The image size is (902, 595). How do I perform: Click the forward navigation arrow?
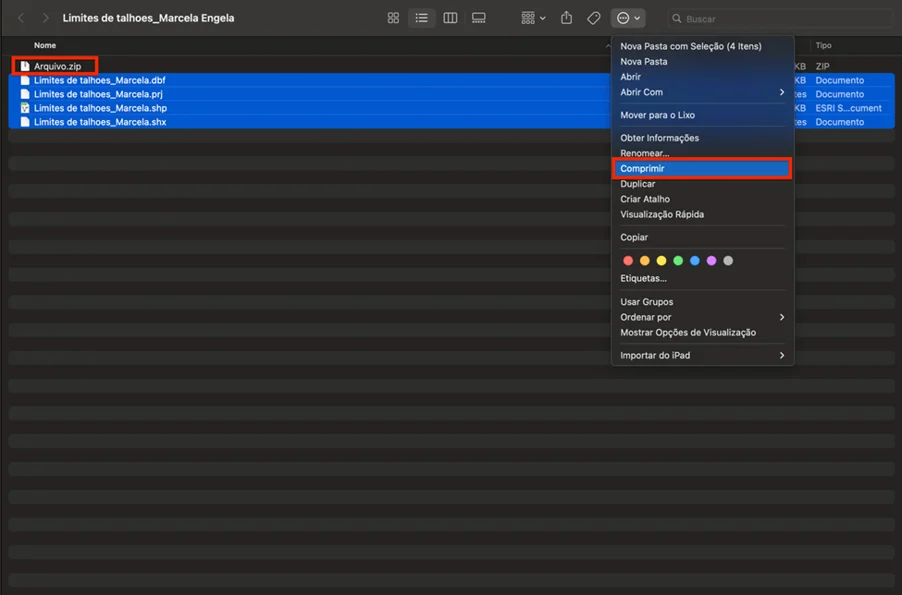tap(45, 18)
